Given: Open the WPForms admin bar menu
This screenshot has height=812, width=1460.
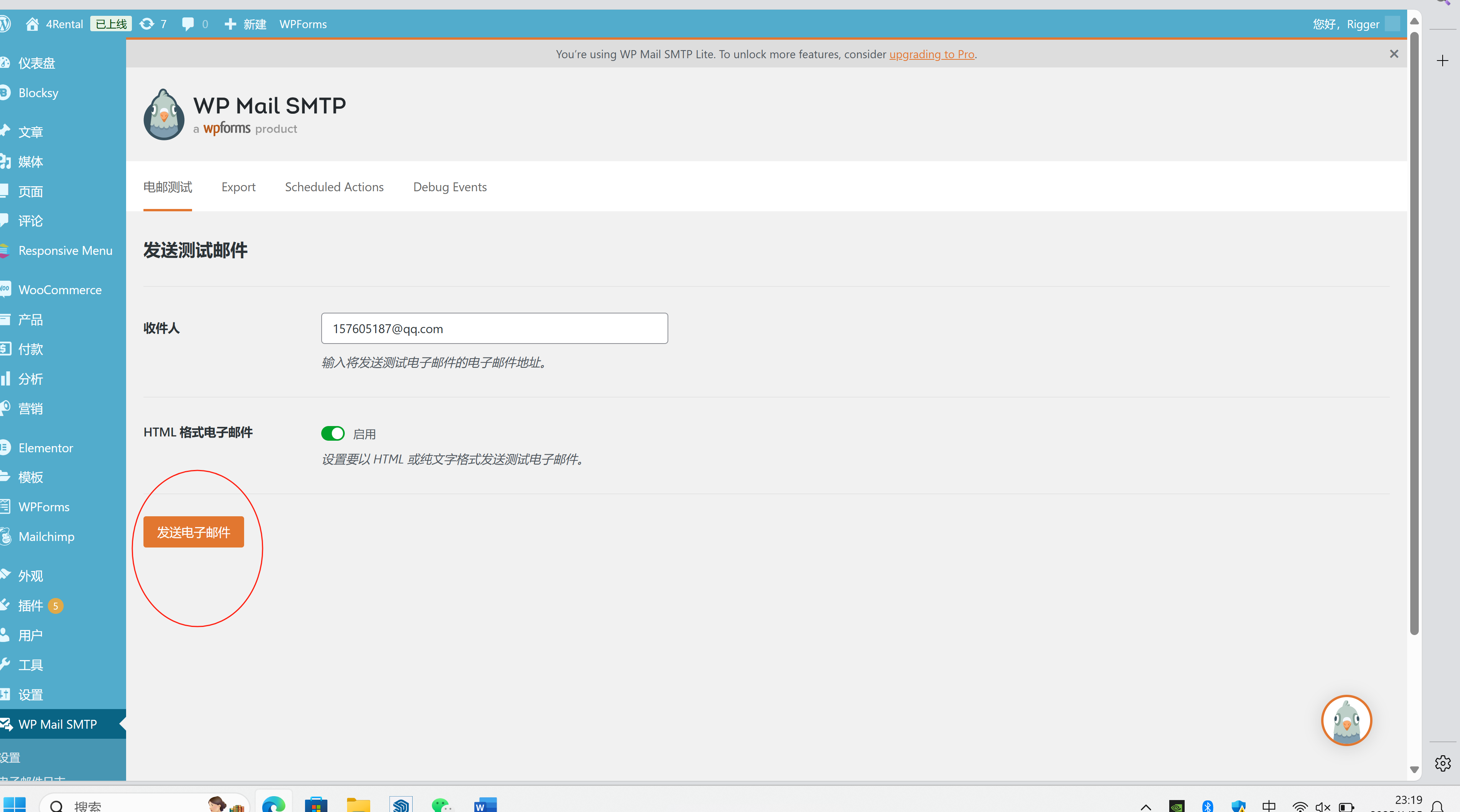Looking at the screenshot, I should point(303,24).
